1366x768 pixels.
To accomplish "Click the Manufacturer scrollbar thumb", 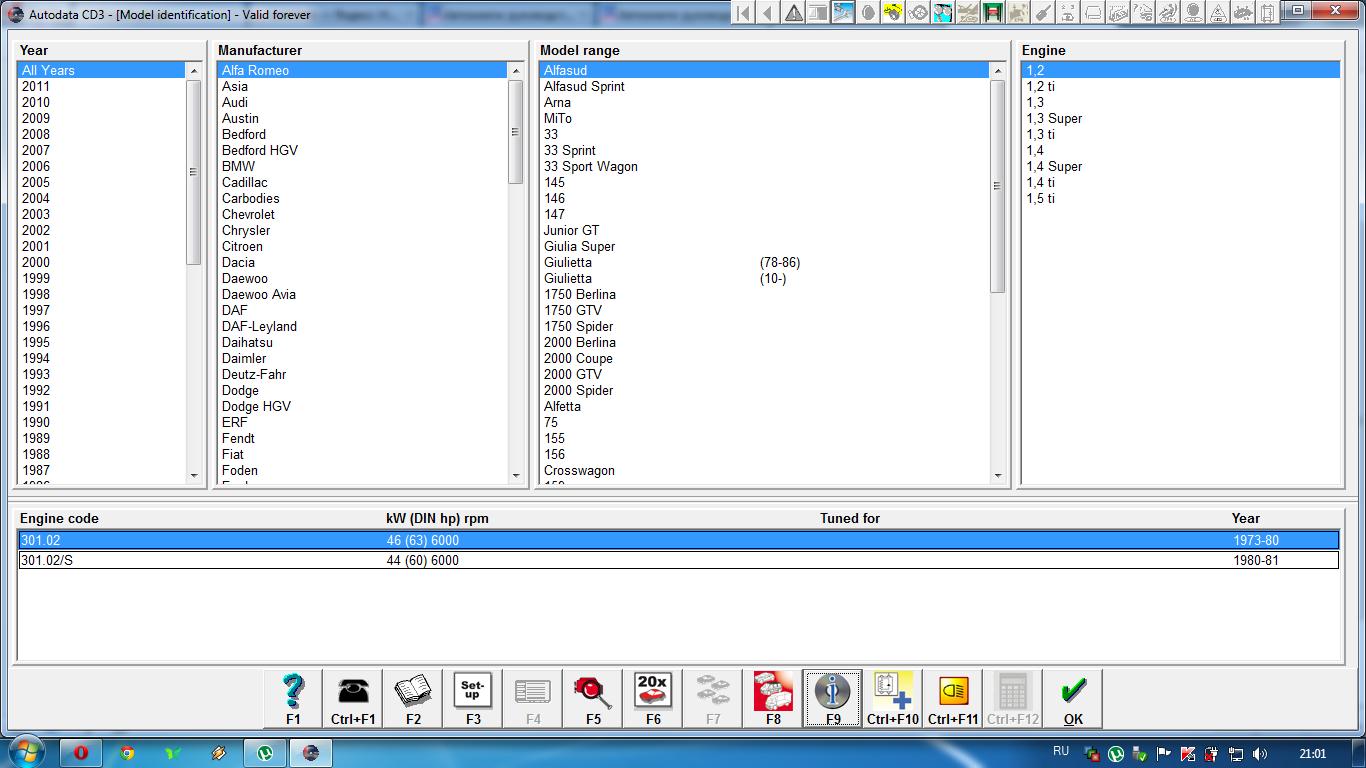I will (x=516, y=131).
